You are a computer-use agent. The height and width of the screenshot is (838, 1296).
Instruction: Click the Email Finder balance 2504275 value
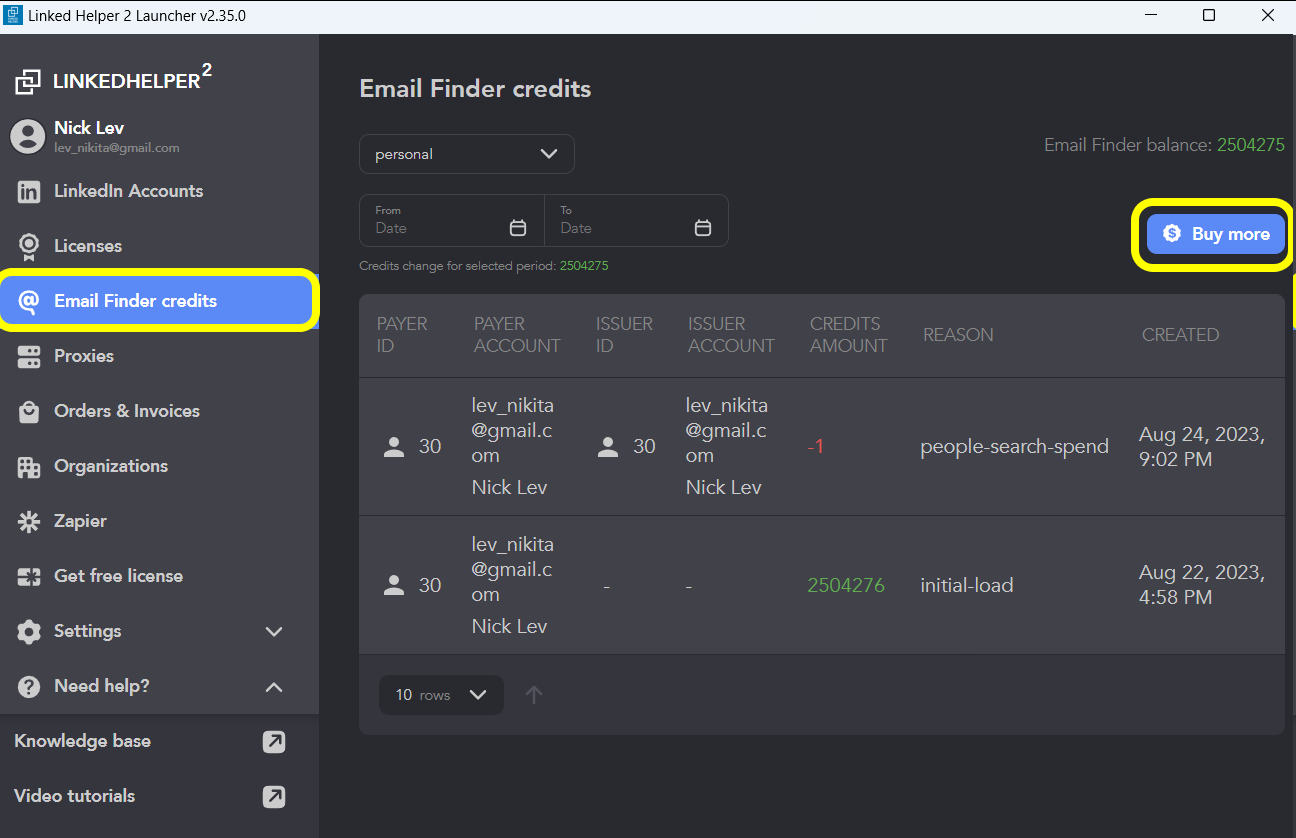point(1250,145)
